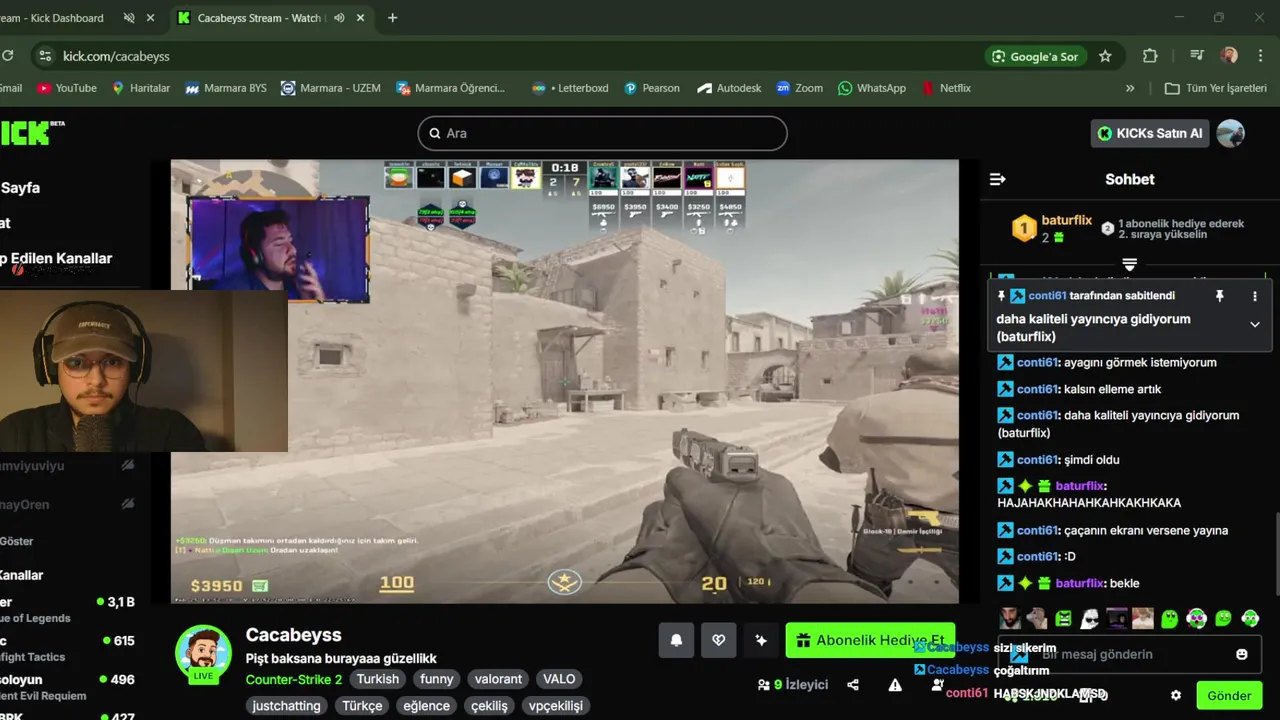Viewport: 1280px width, 720px height.
Task: Report the stream with the warning triangle icon
Action: pyautogui.click(x=895, y=685)
